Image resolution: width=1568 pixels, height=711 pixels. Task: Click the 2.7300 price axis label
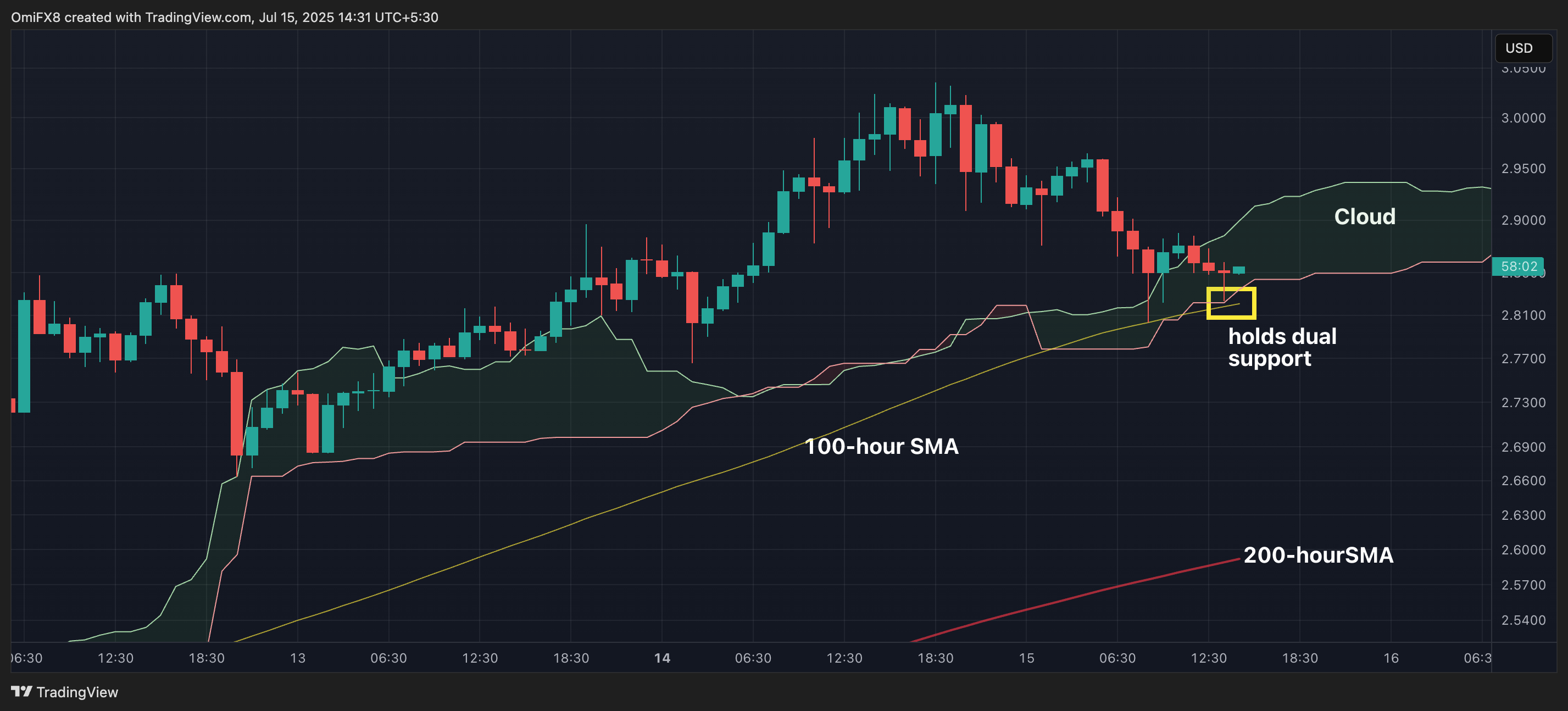pyautogui.click(x=1523, y=402)
